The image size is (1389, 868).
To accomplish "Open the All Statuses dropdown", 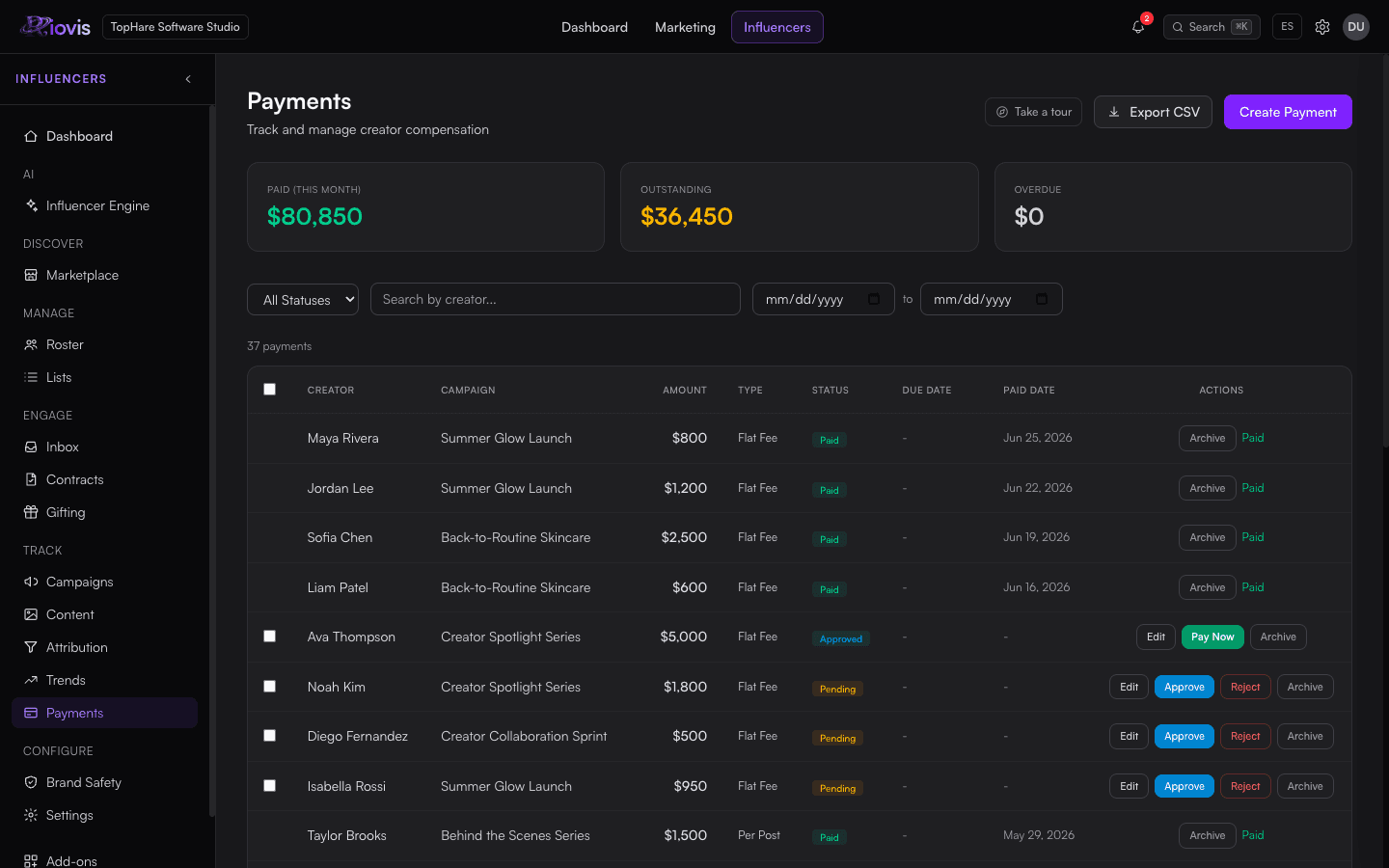I will point(303,300).
